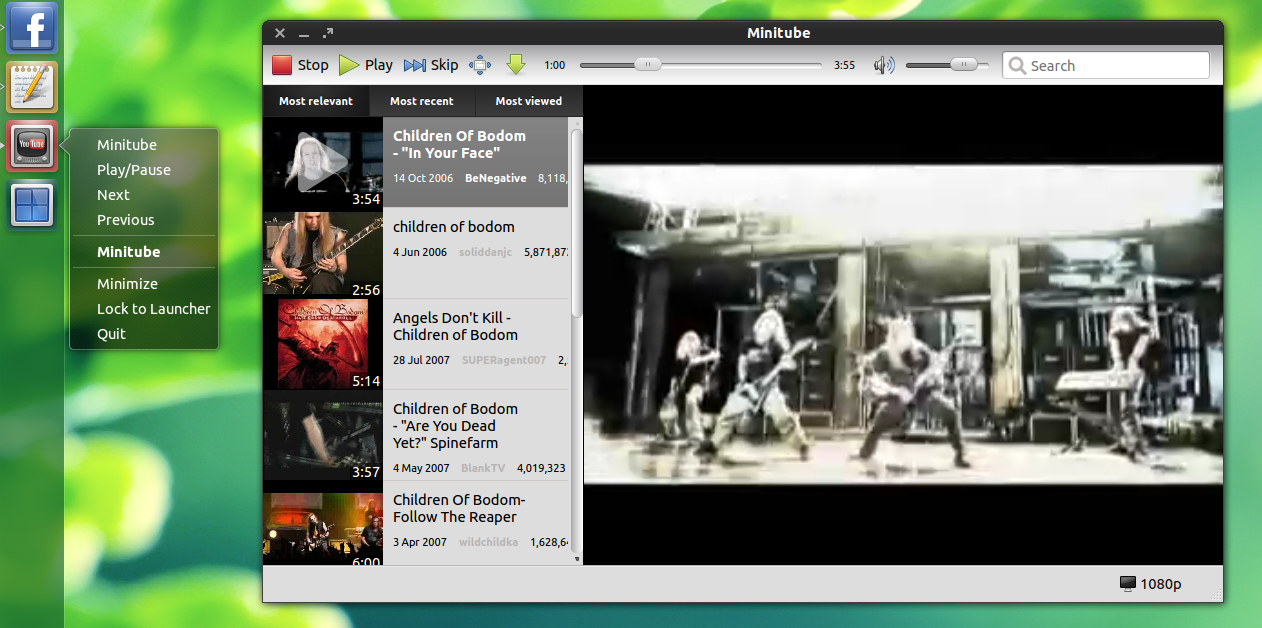Click the magnifier icon in search box

pos(1017,66)
